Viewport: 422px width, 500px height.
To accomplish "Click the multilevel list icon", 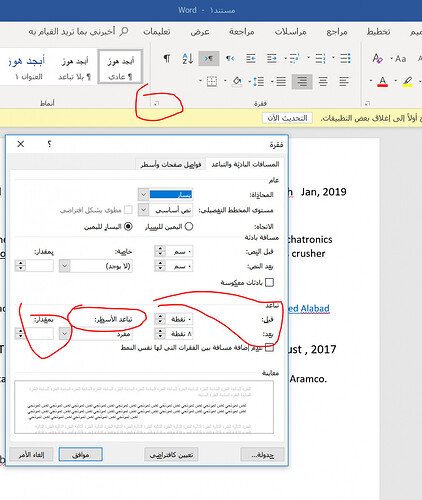I will pyautogui.click(x=294, y=59).
